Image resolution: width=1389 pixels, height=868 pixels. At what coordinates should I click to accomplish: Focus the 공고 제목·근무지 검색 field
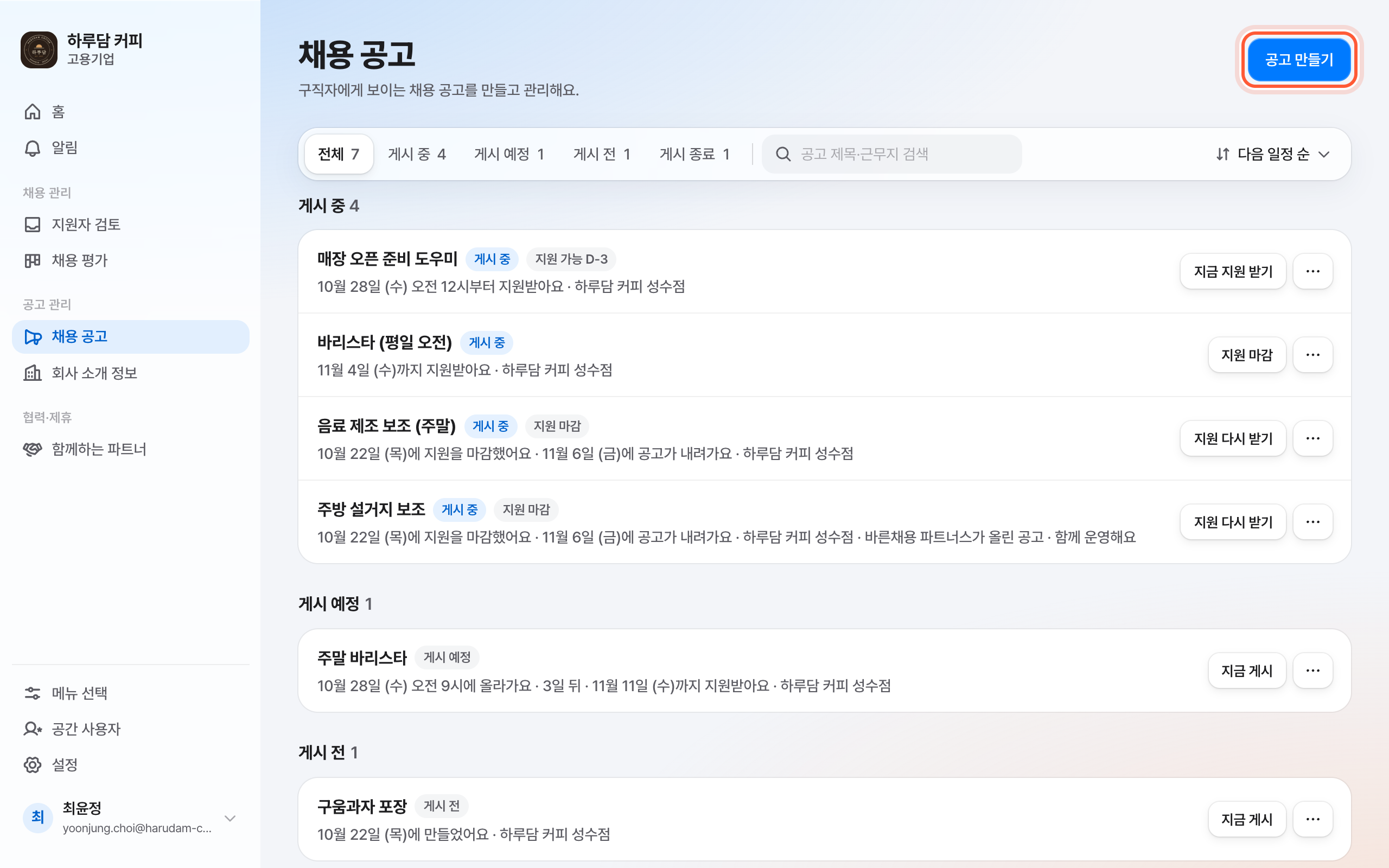(891, 154)
